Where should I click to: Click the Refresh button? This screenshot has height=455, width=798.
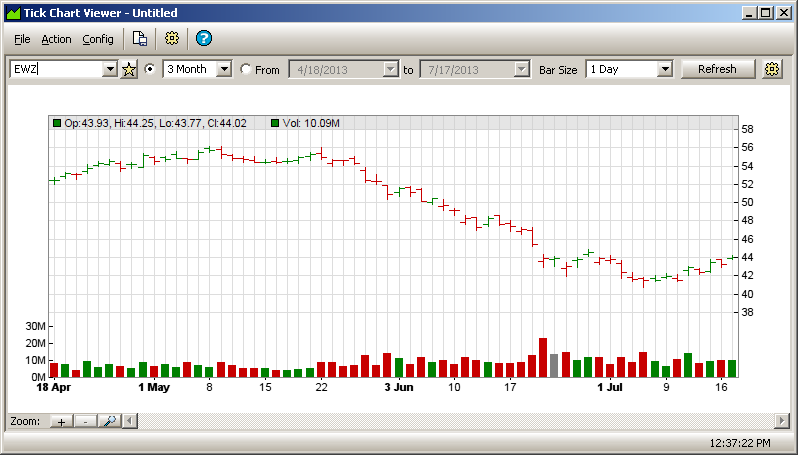717,69
